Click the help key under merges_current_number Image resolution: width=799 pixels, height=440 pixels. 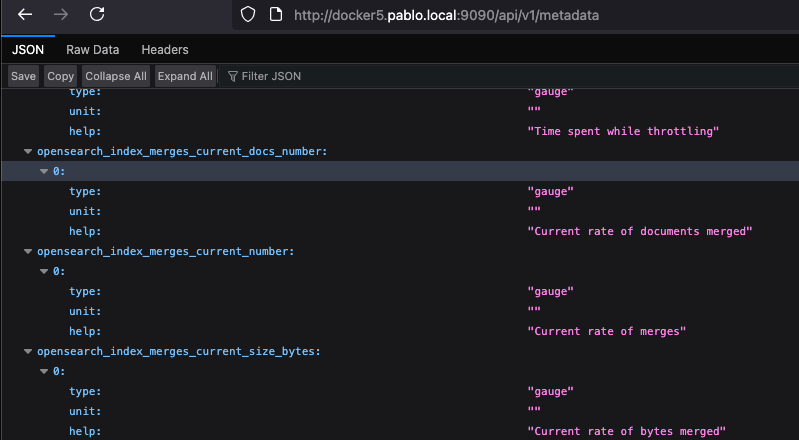[x=85, y=331]
